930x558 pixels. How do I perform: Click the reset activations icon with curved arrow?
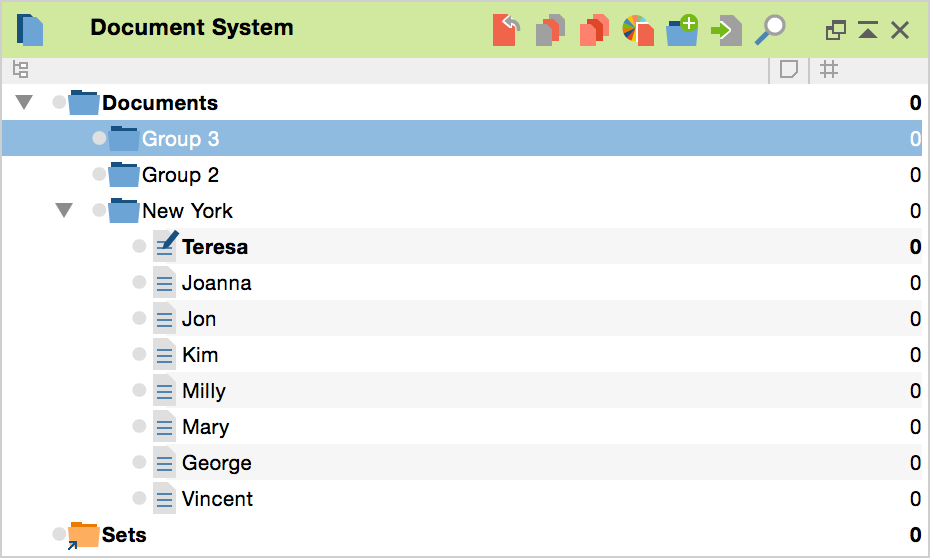click(x=506, y=30)
